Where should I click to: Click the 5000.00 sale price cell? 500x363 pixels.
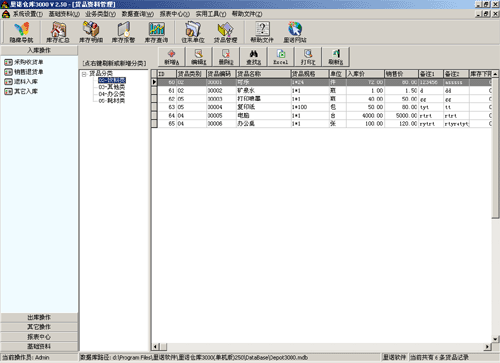(x=401, y=115)
